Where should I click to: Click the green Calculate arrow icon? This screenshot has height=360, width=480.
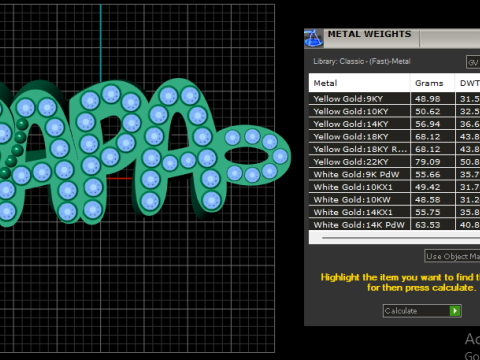(455, 311)
